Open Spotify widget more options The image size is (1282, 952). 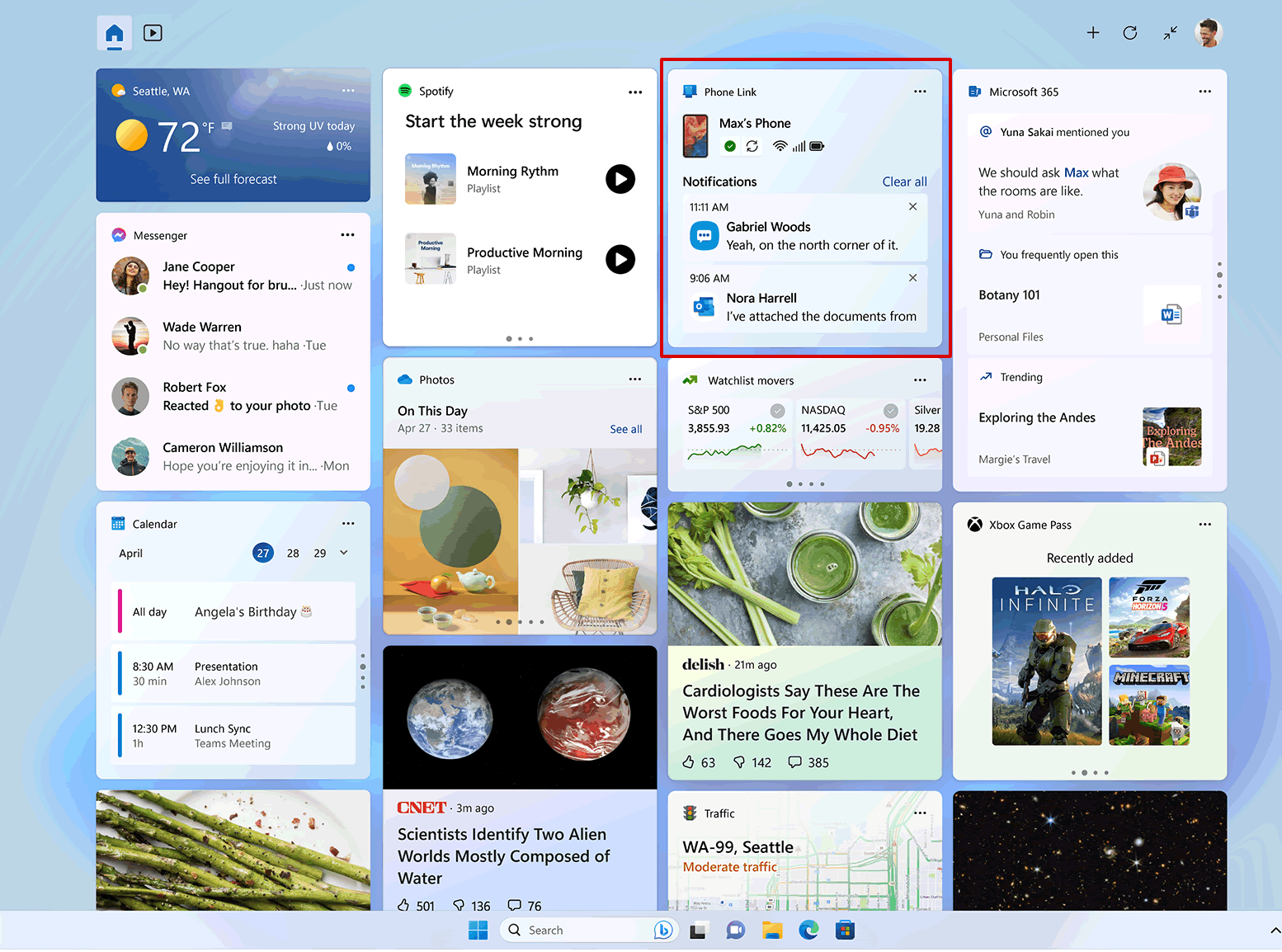click(635, 92)
